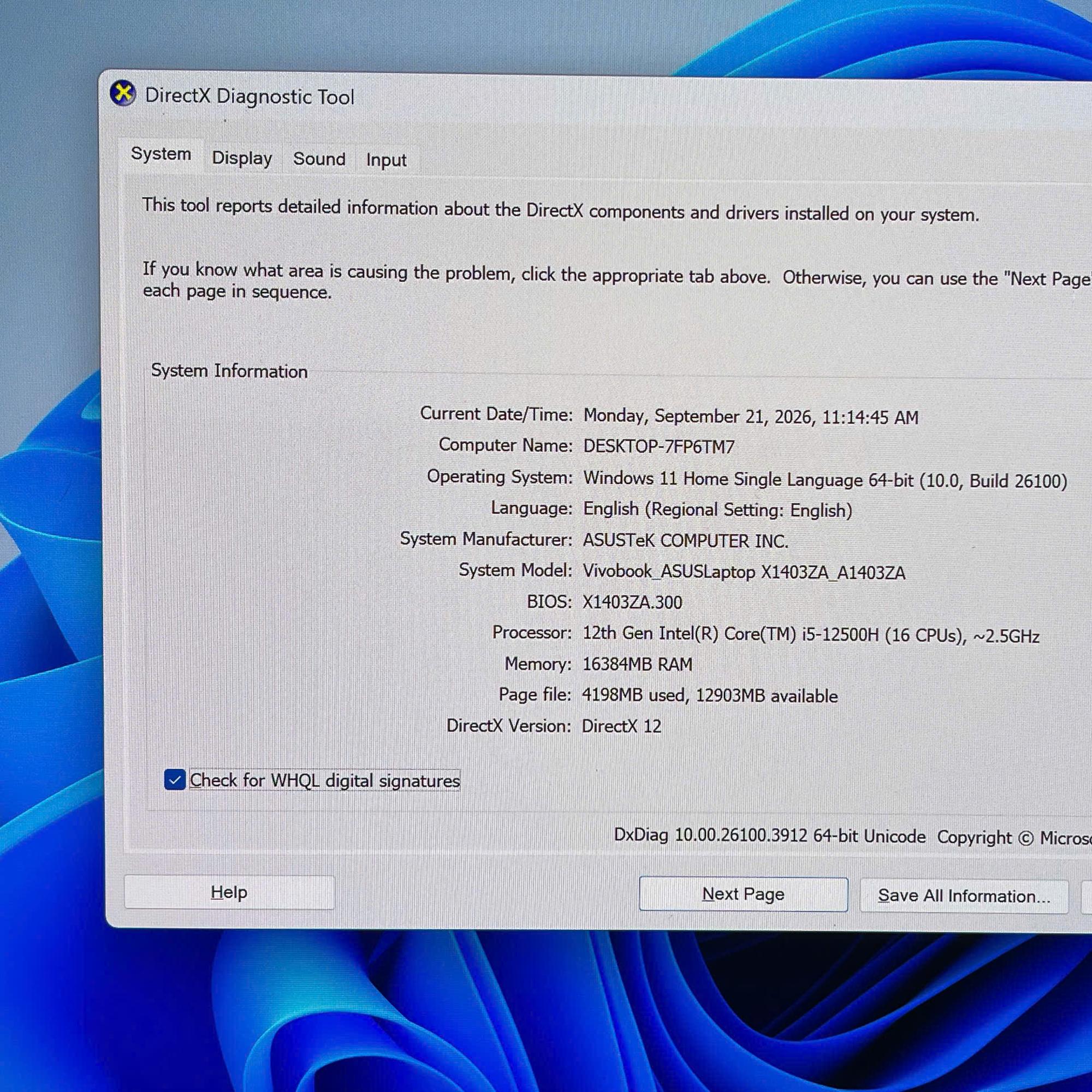Click the Windows 11 Home Single Language value
1092x1092 pixels.
824,480
